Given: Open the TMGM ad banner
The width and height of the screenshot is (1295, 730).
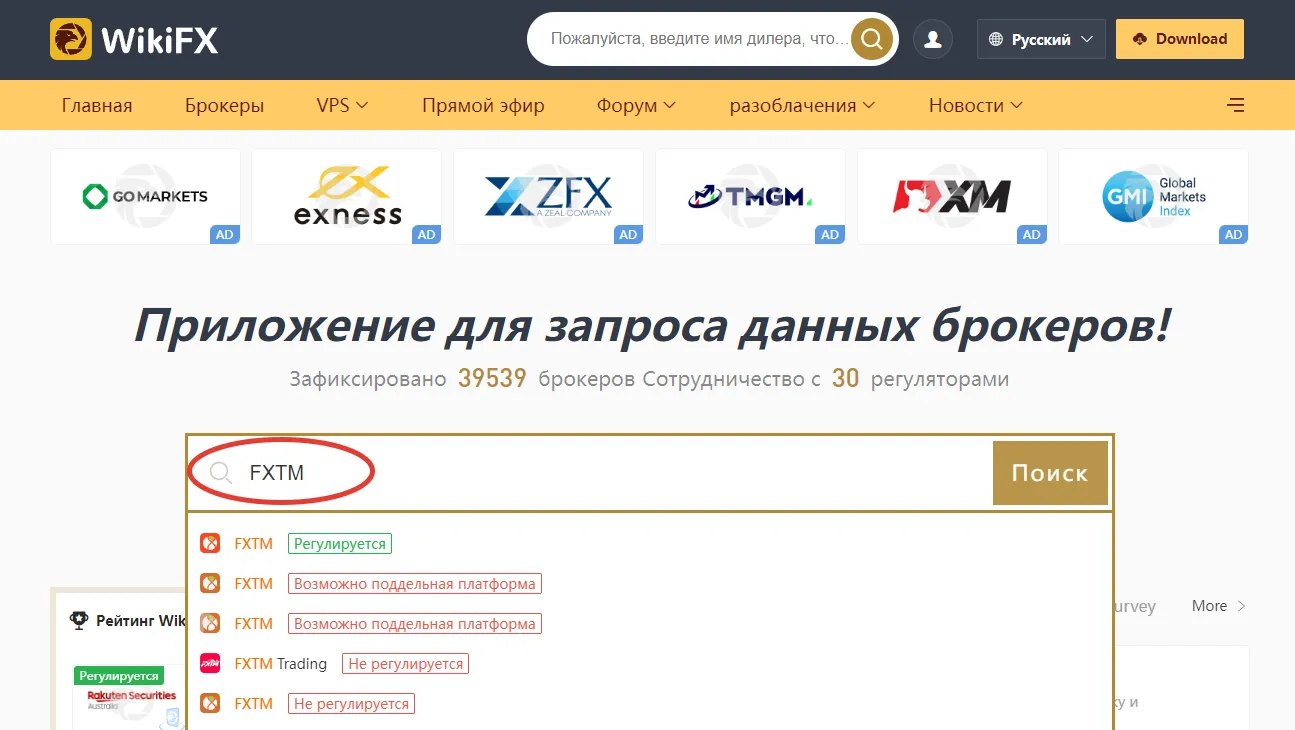Looking at the screenshot, I should coord(750,196).
